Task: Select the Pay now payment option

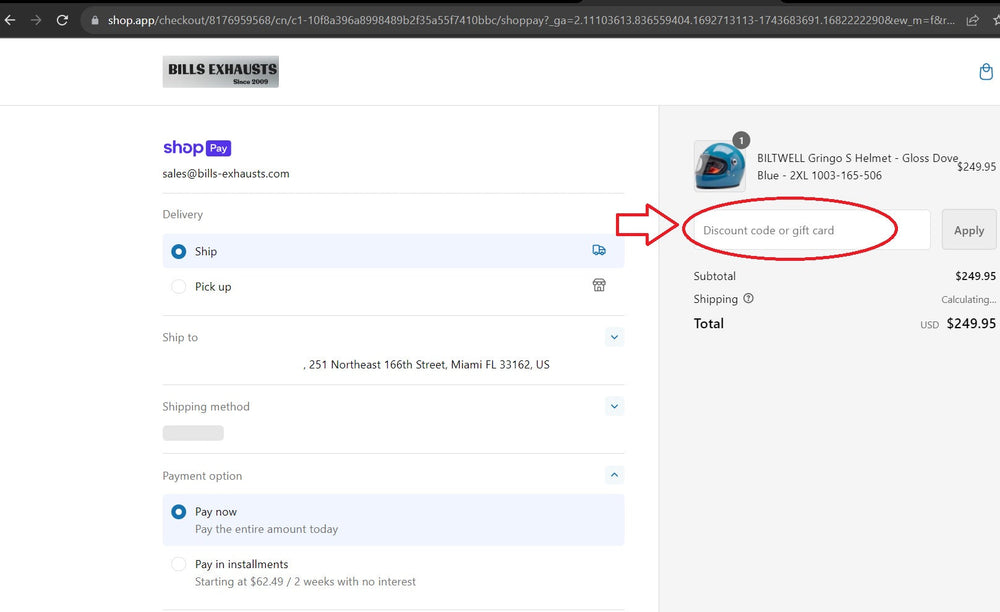Action: click(x=179, y=512)
